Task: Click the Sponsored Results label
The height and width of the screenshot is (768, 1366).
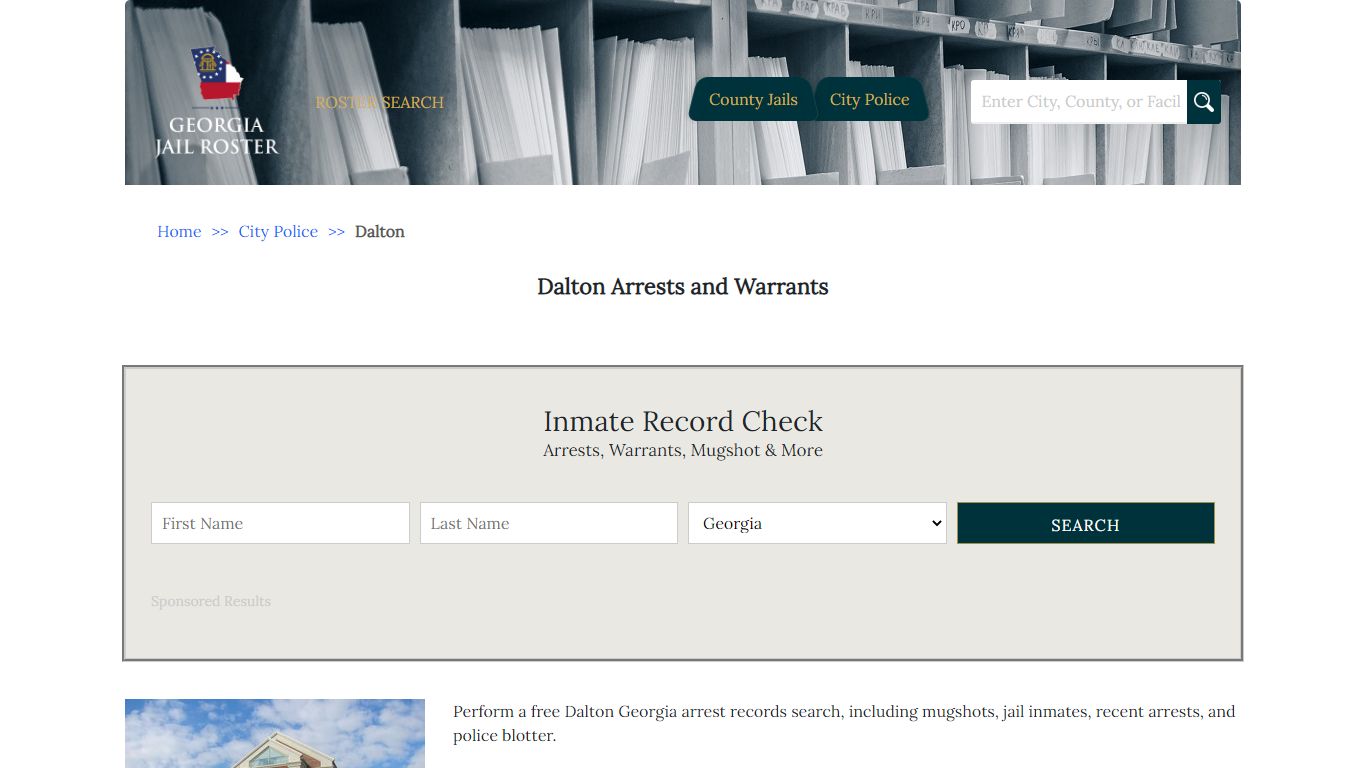Action: (x=211, y=601)
